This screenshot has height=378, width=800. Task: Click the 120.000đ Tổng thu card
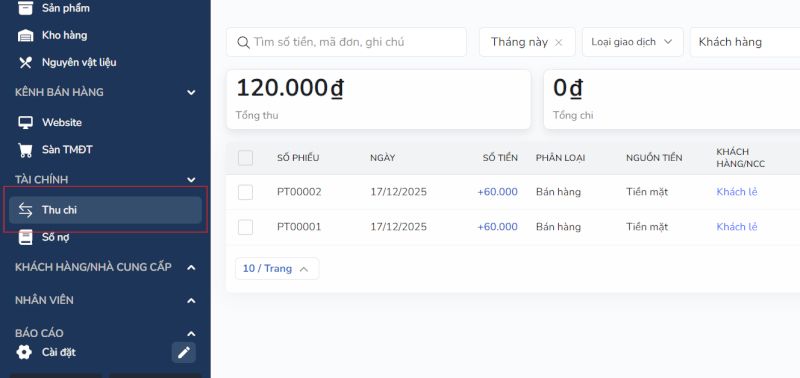coord(379,99)
